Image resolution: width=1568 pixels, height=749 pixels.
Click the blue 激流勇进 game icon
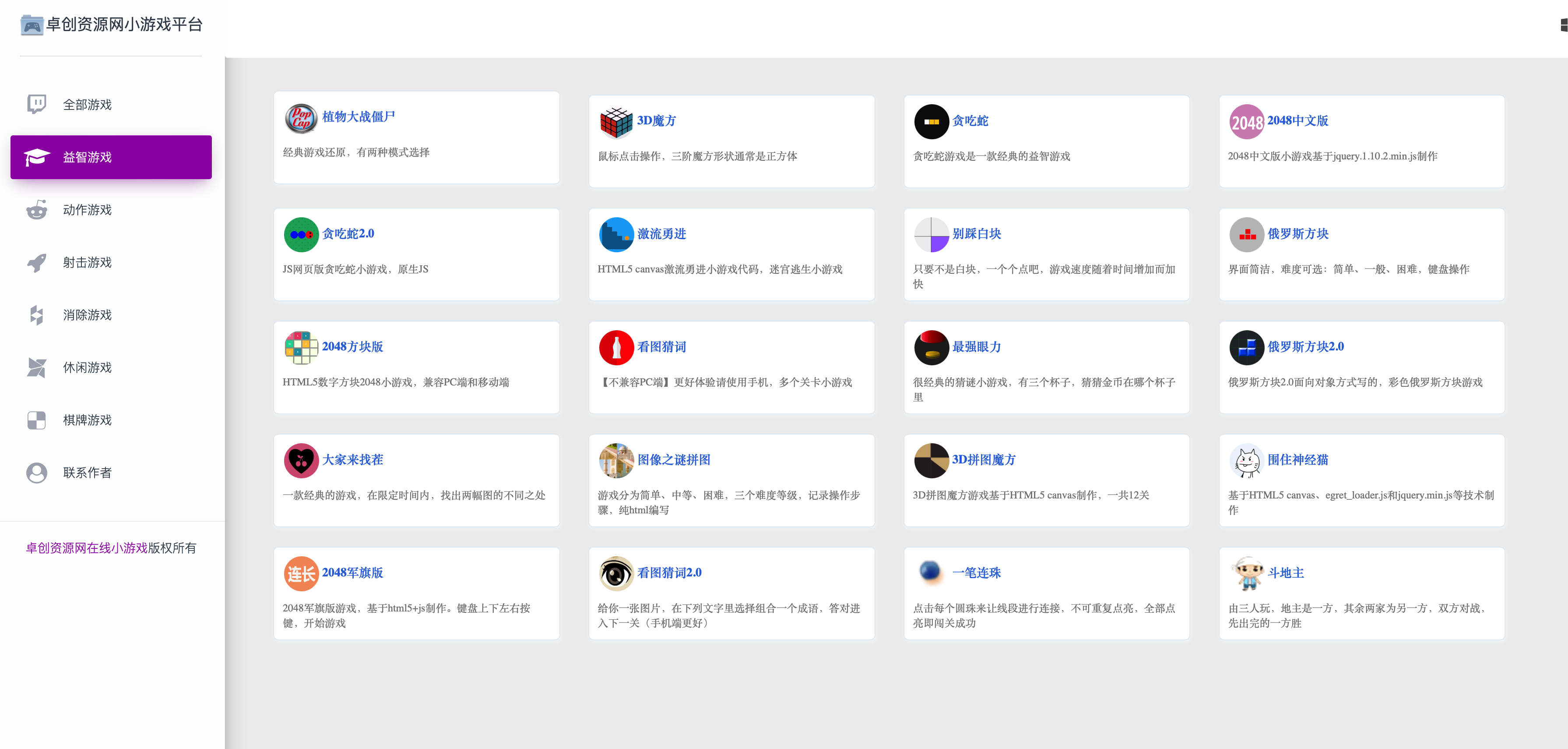pos(617,234)
